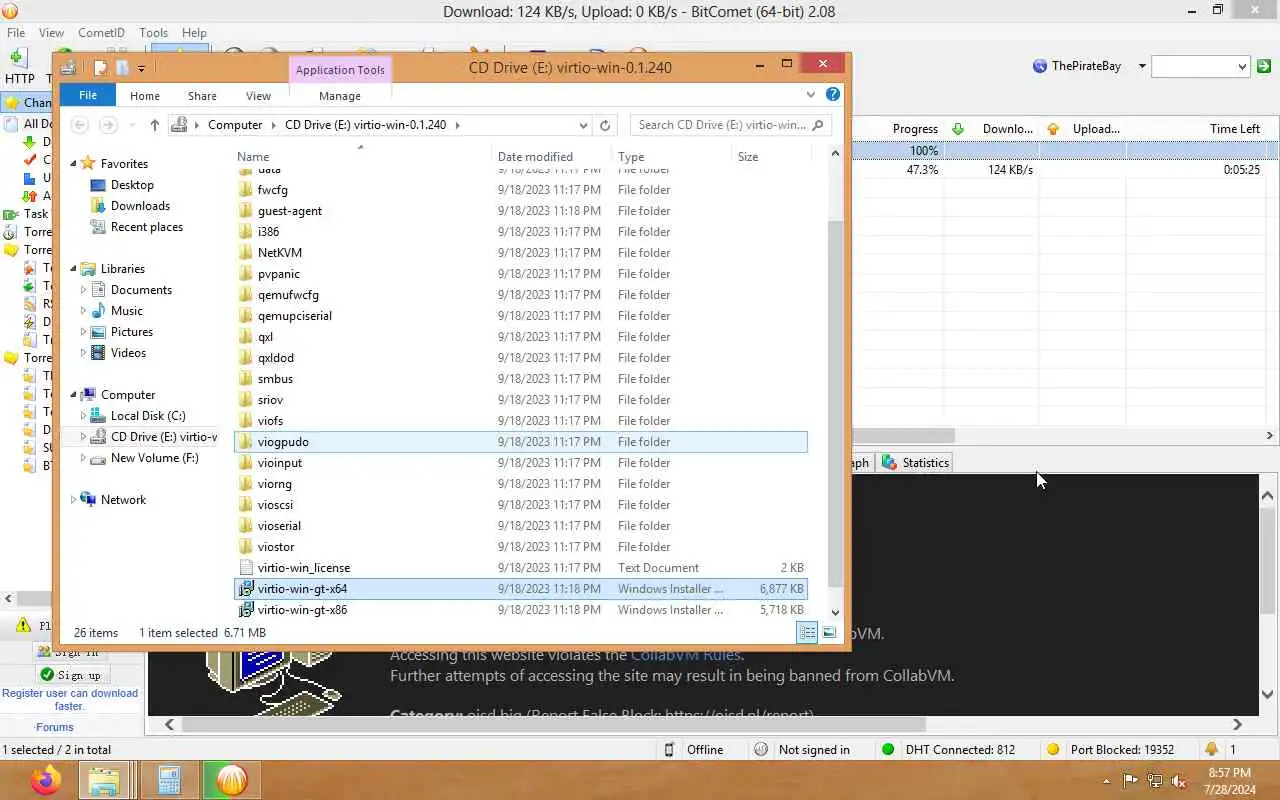Open the CollabVM Rules link
The height and width of the screenshot is (800, 1280).
point(685,655)
